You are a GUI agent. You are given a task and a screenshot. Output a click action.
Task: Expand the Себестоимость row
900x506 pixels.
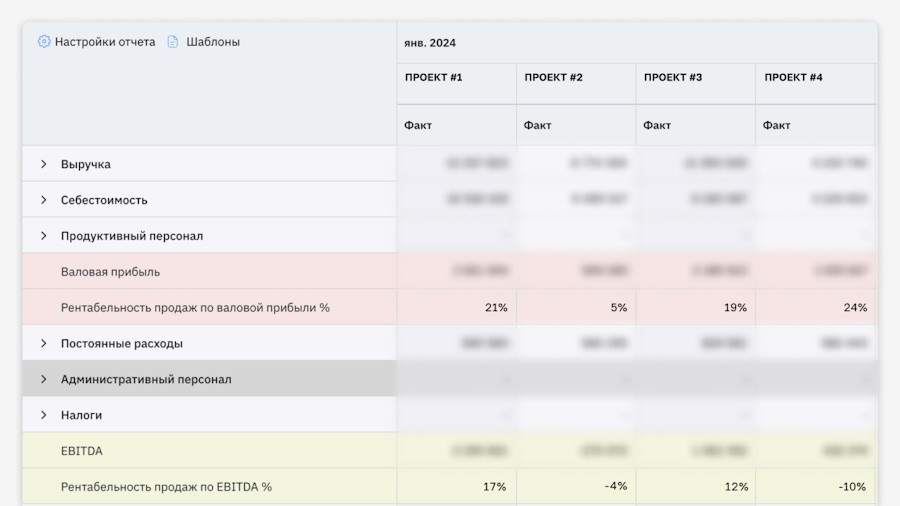pyautogui.click(x=44, y=200)
